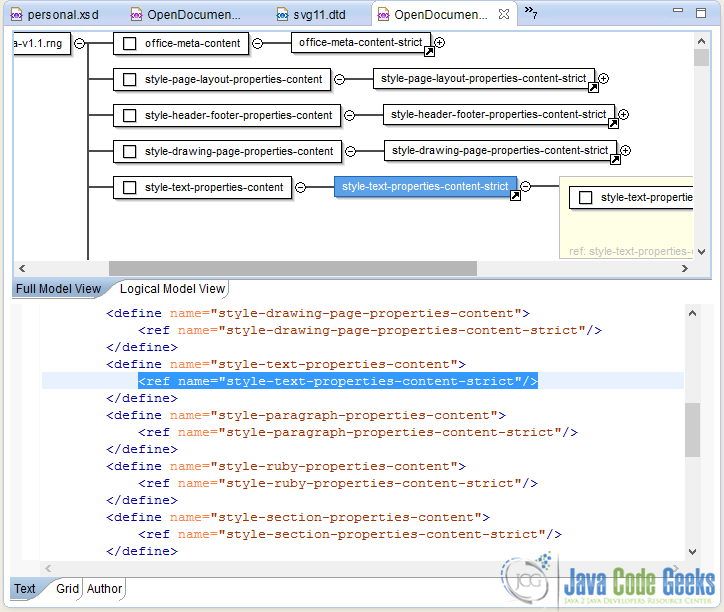Click the style-header-footer-properties-content box icon

point(130,115)
